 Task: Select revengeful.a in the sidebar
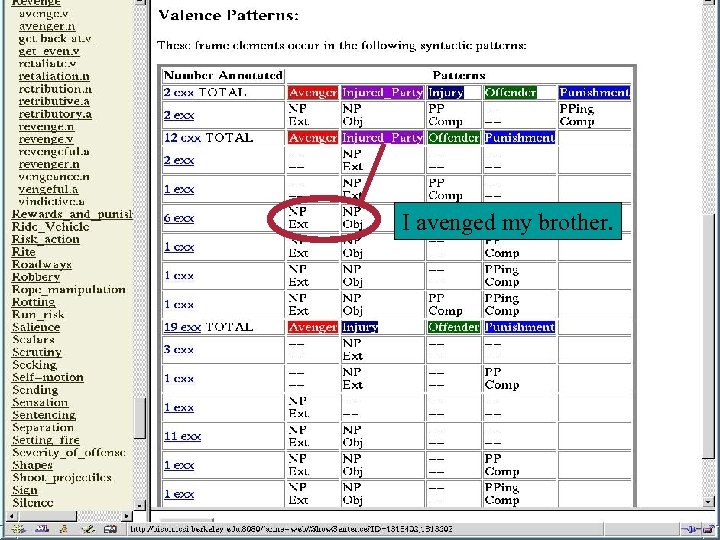pos(54,152)
